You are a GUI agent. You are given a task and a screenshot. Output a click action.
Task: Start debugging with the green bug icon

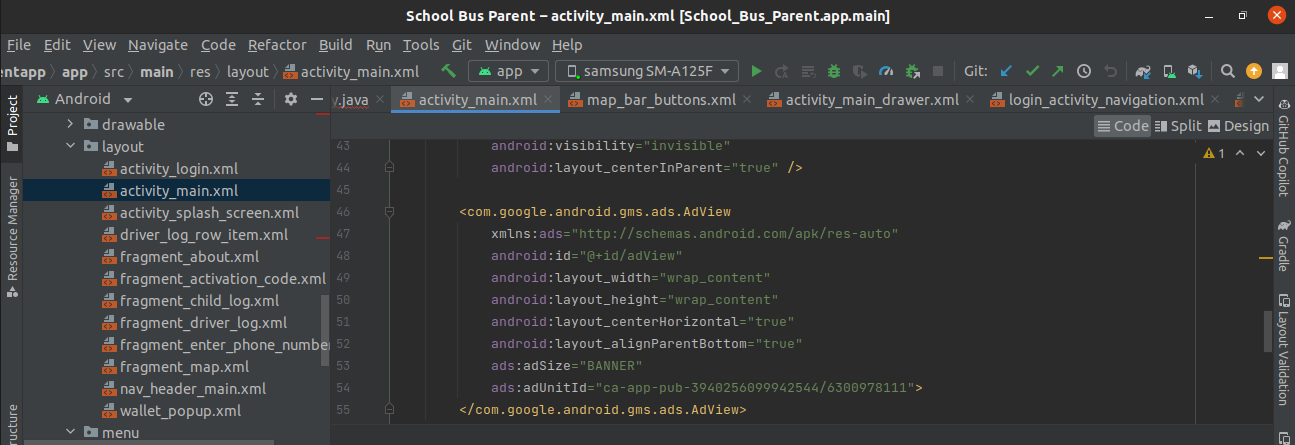pos(834,71)
